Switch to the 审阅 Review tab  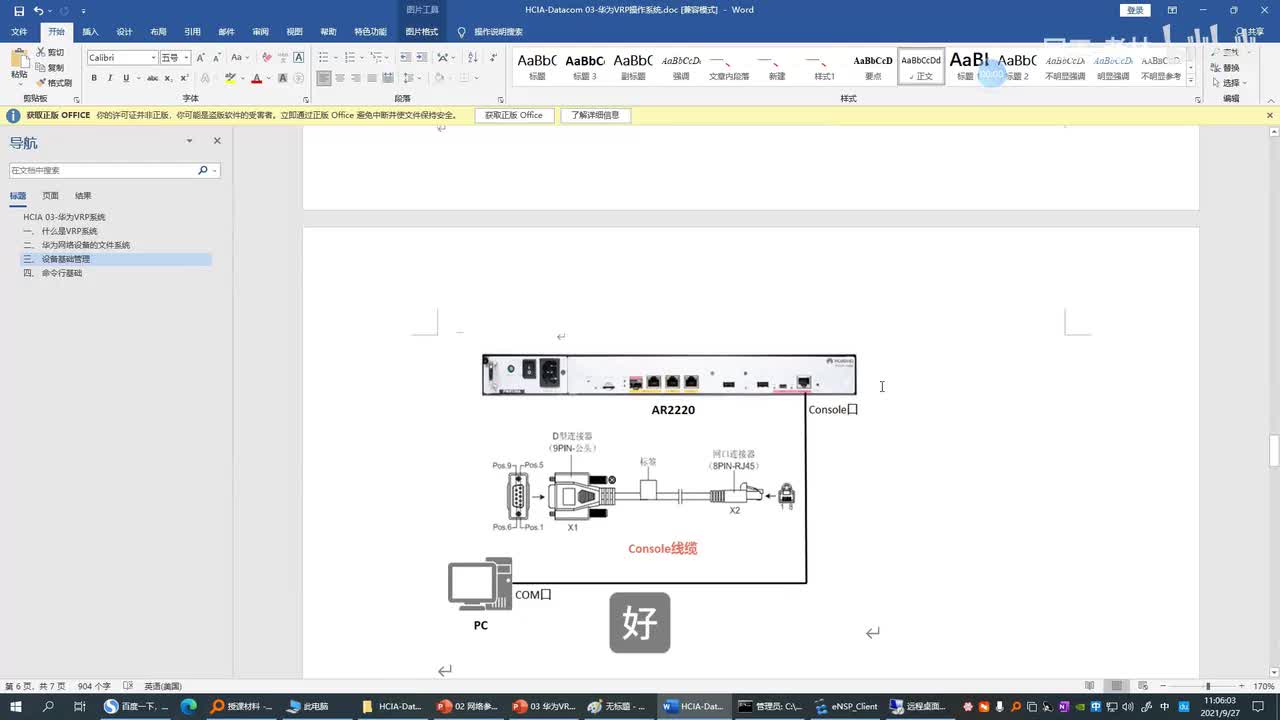tap(260, 32)
